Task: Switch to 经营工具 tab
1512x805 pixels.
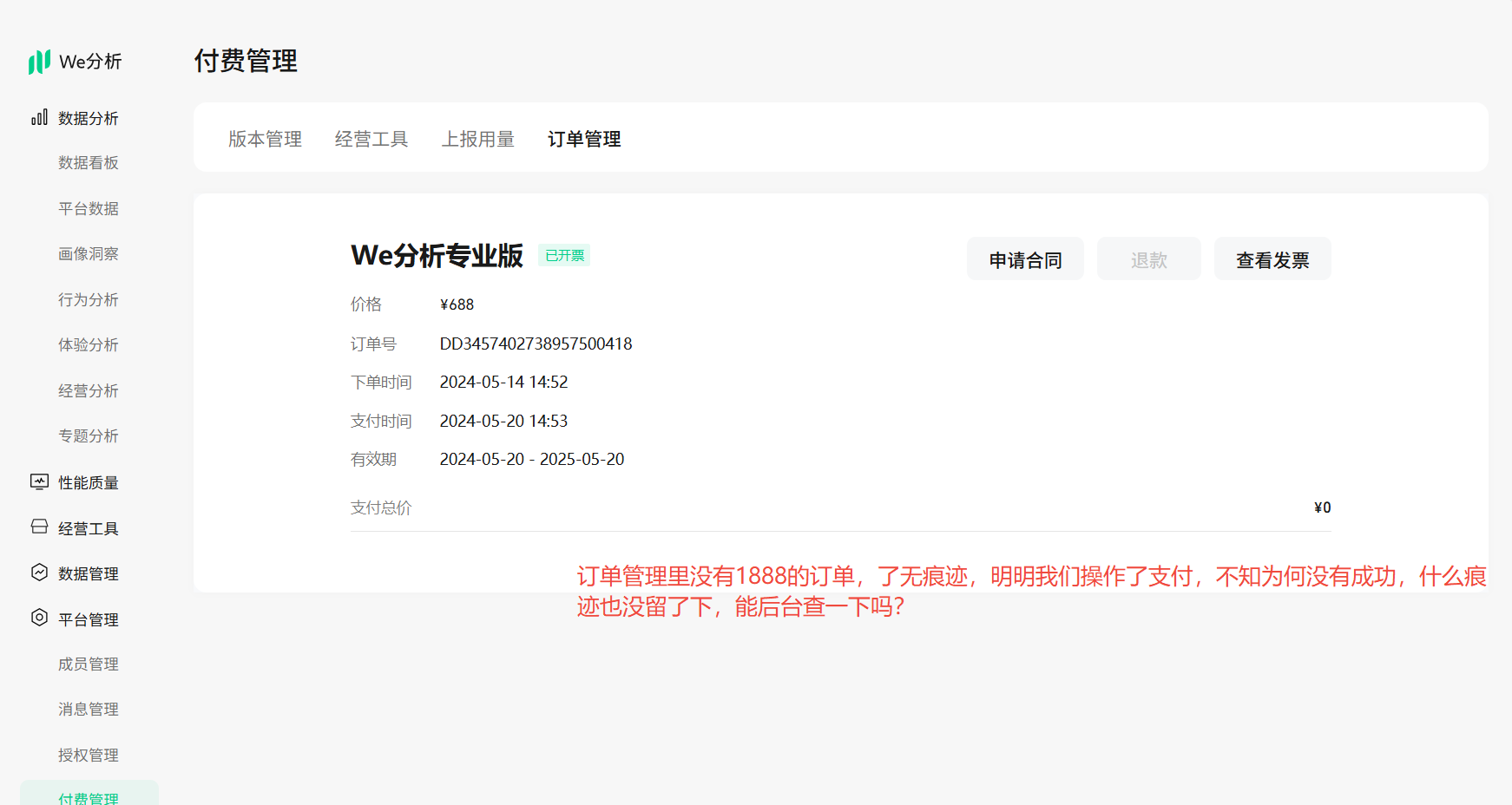Action: [371, 139]
